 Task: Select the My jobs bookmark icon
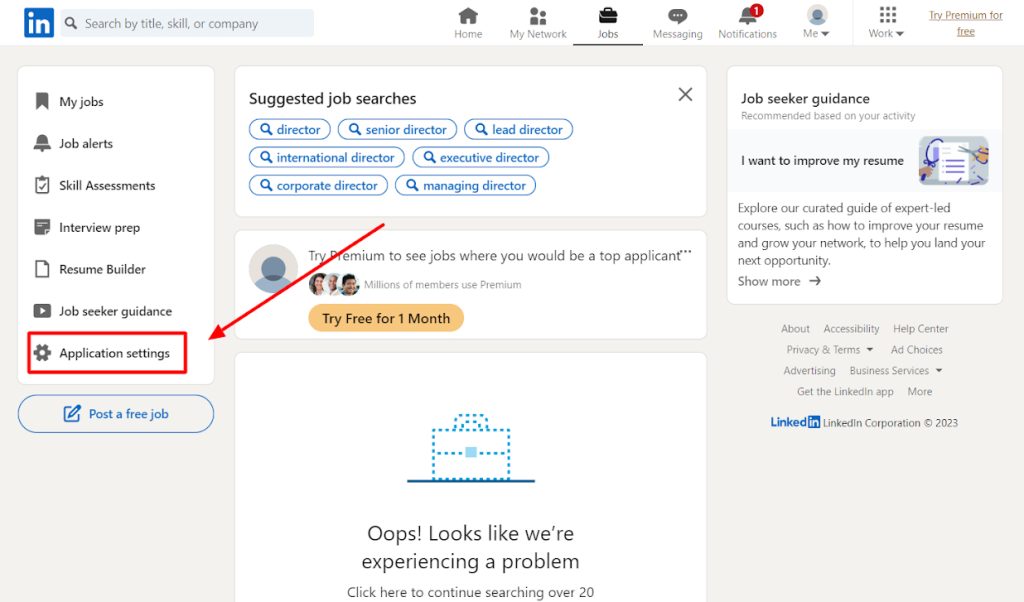[42, 101]
